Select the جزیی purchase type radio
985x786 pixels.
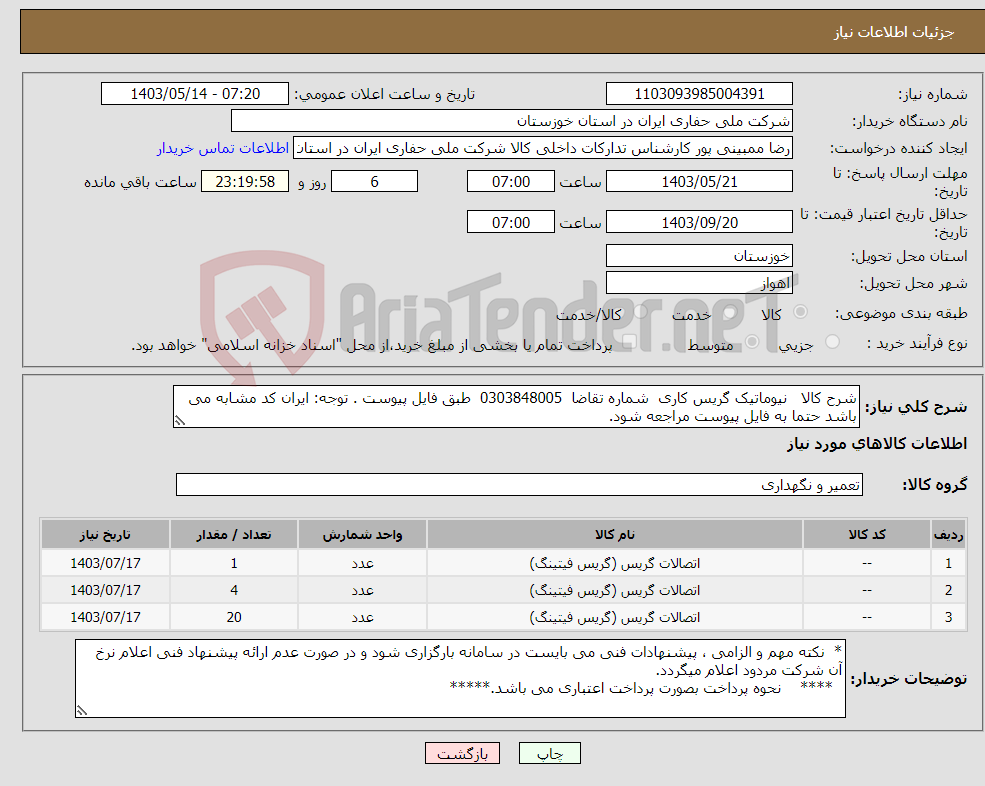tap(832, 342)
